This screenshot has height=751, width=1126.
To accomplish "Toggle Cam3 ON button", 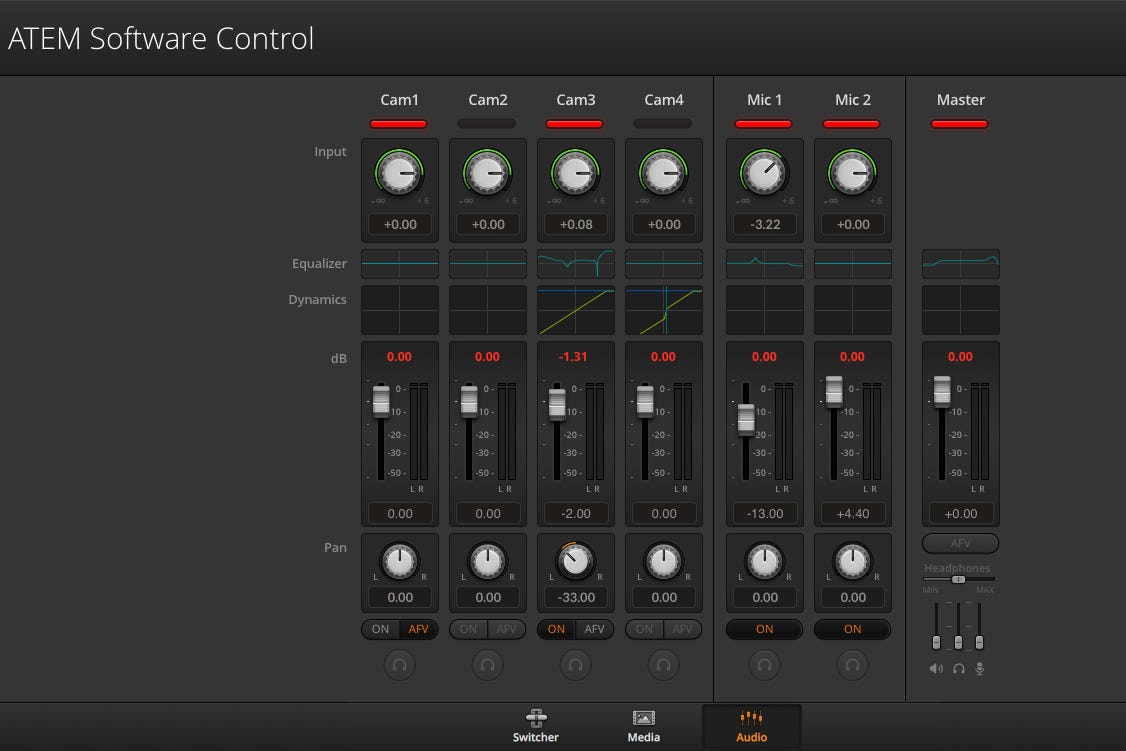I will click(x=557, y=629).
